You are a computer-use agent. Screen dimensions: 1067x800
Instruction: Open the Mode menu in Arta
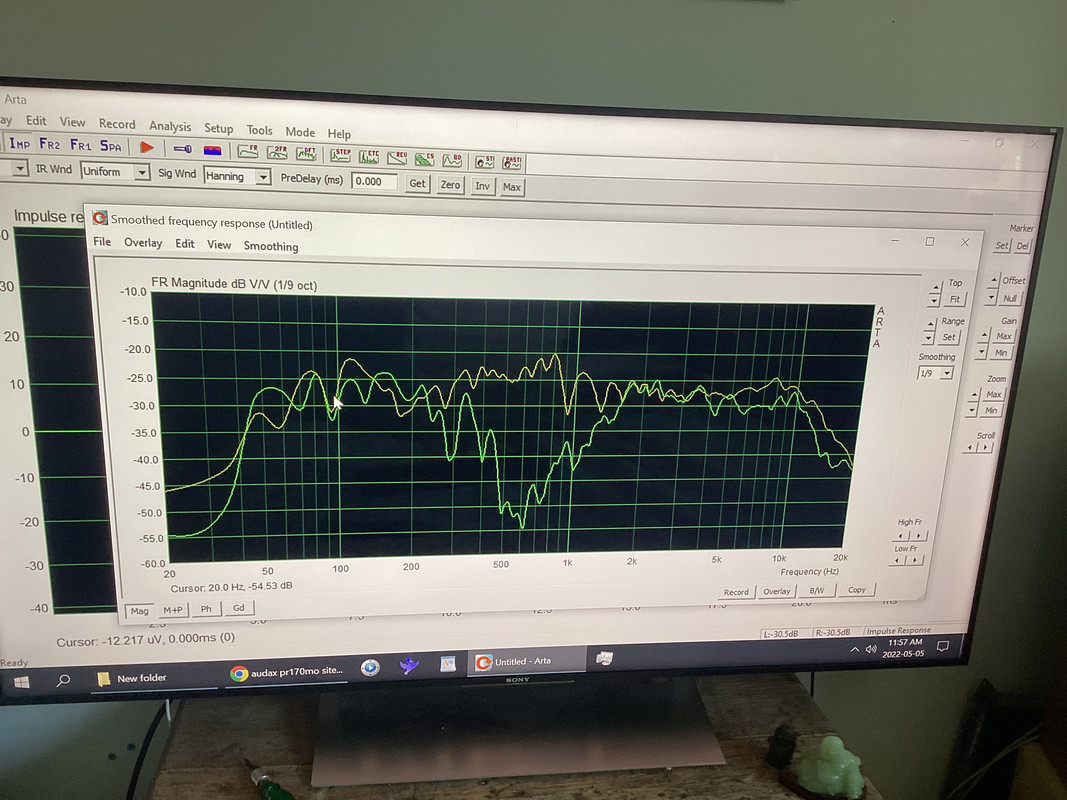300,132
